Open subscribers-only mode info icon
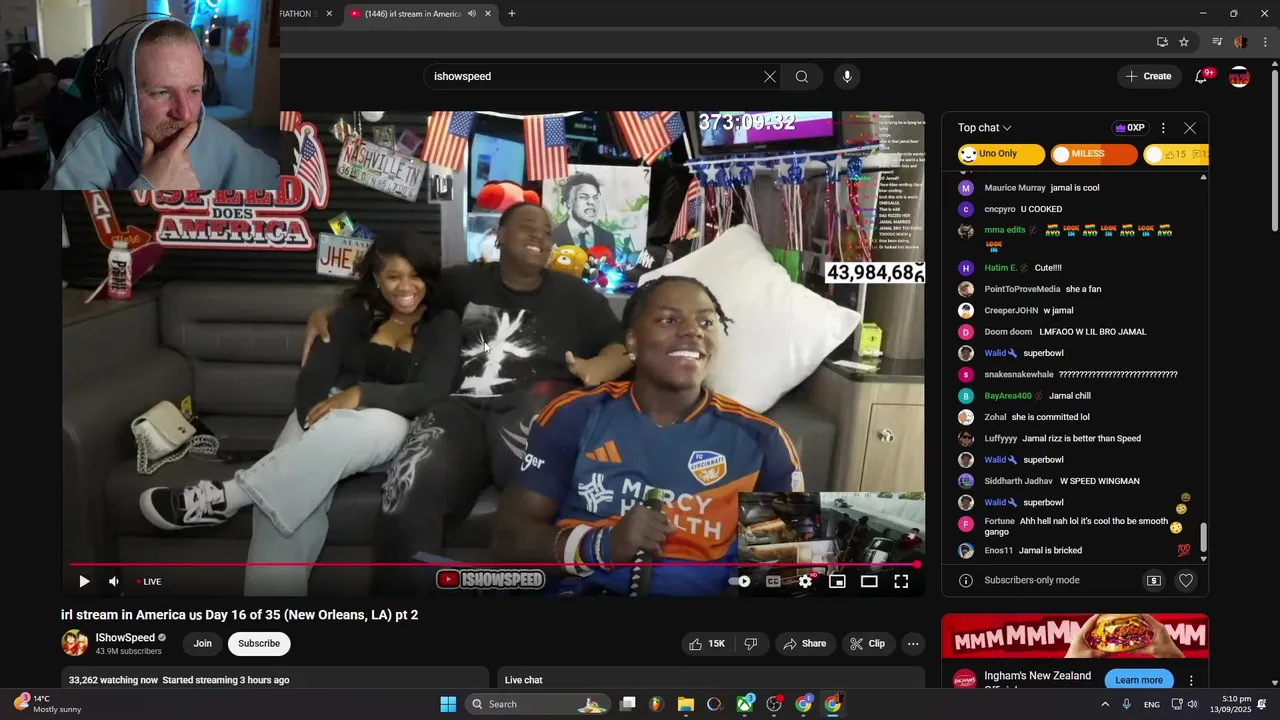This screenshot has width=1280, height=720. pos(966,580)
